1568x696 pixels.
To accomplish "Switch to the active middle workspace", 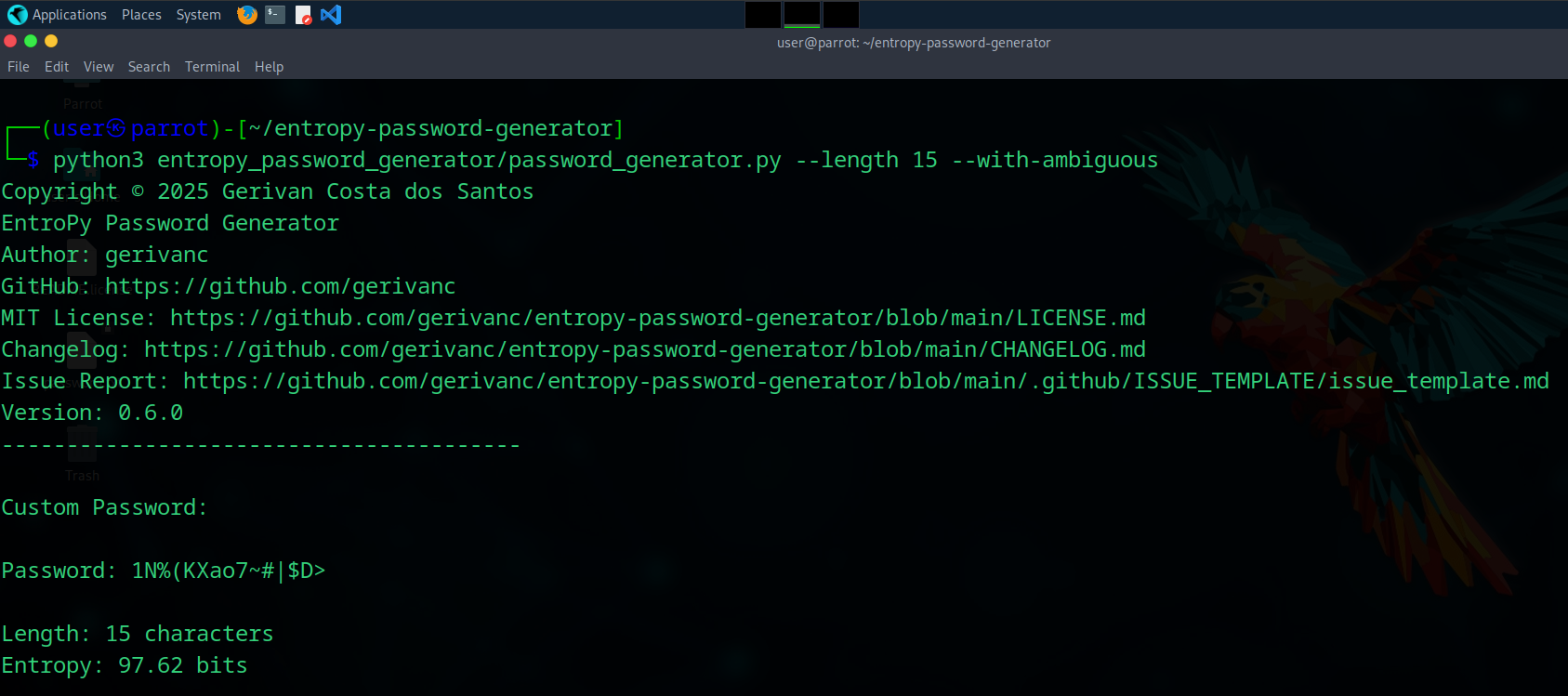I will pyautogui.click(x=800, y=14).
